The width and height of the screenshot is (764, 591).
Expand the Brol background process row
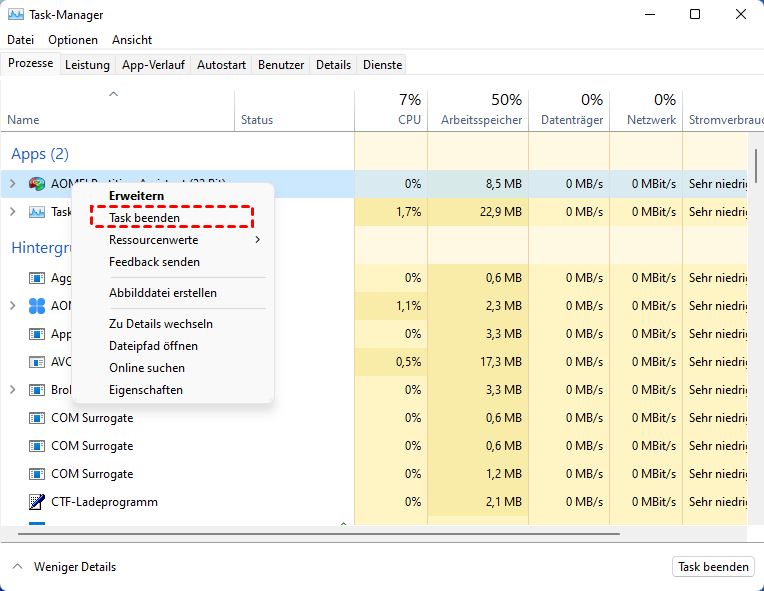click(x=13, y=390)
